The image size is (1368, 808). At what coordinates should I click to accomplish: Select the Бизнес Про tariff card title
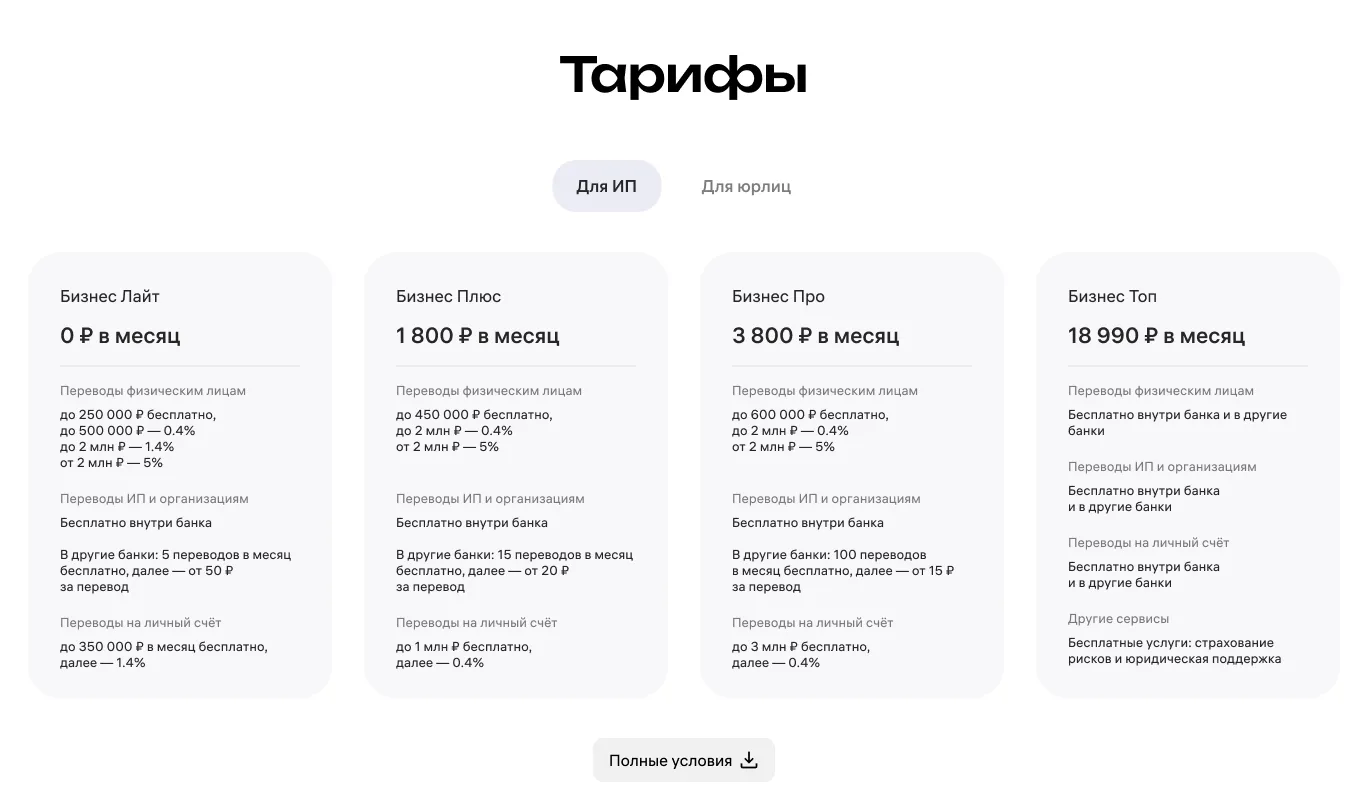(778, 297)
